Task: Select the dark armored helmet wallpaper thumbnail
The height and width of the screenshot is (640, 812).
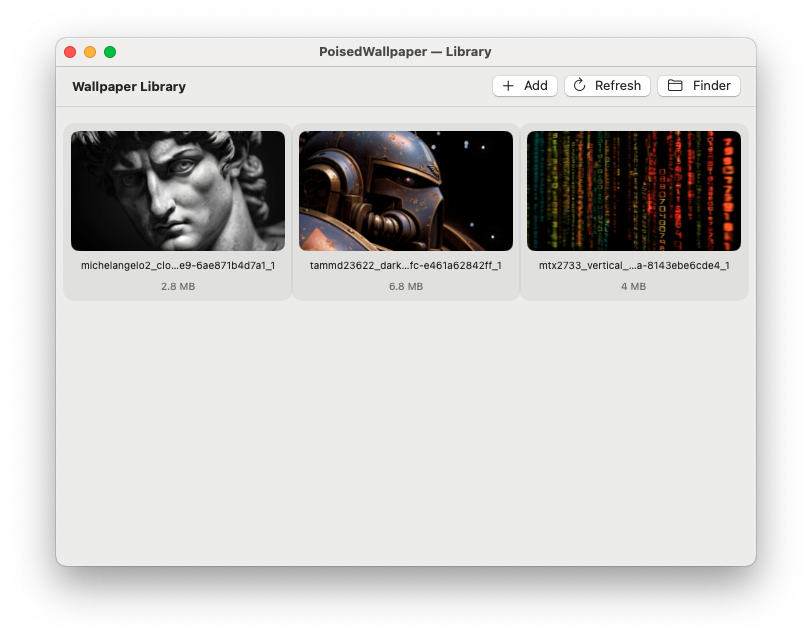Action: (406, 191)
